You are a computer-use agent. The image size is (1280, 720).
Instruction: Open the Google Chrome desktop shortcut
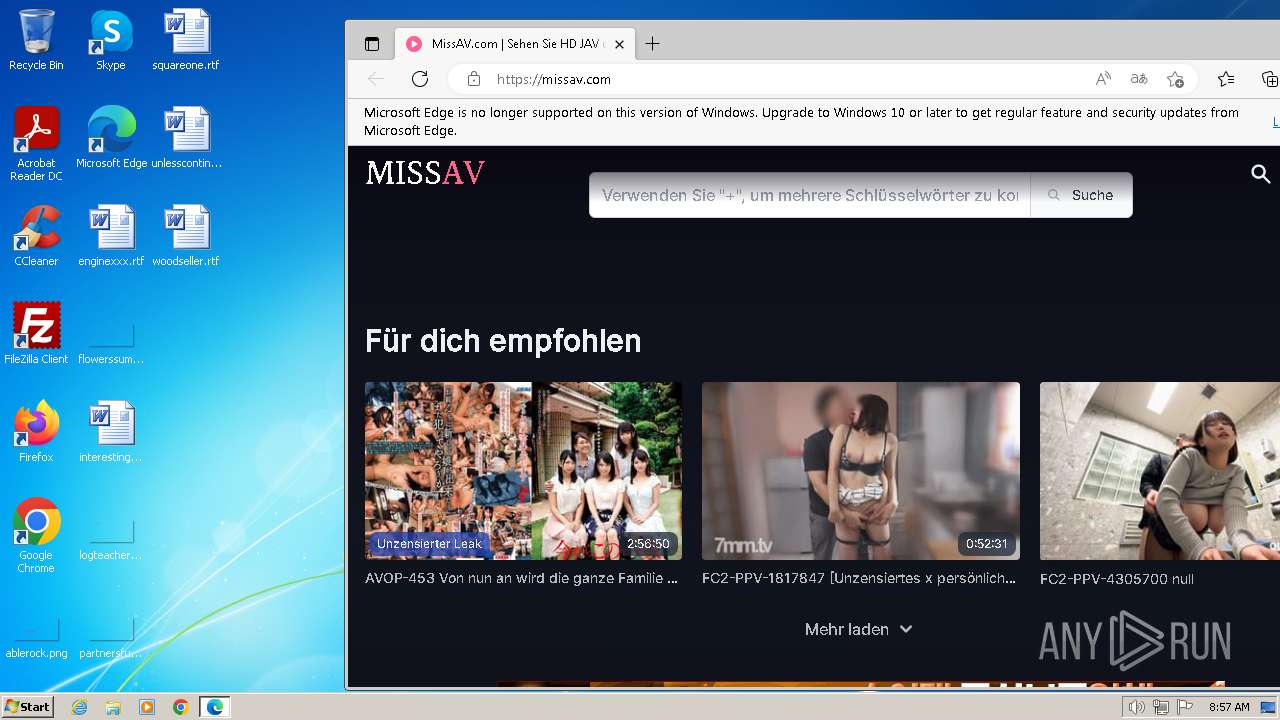coord(36,536)
